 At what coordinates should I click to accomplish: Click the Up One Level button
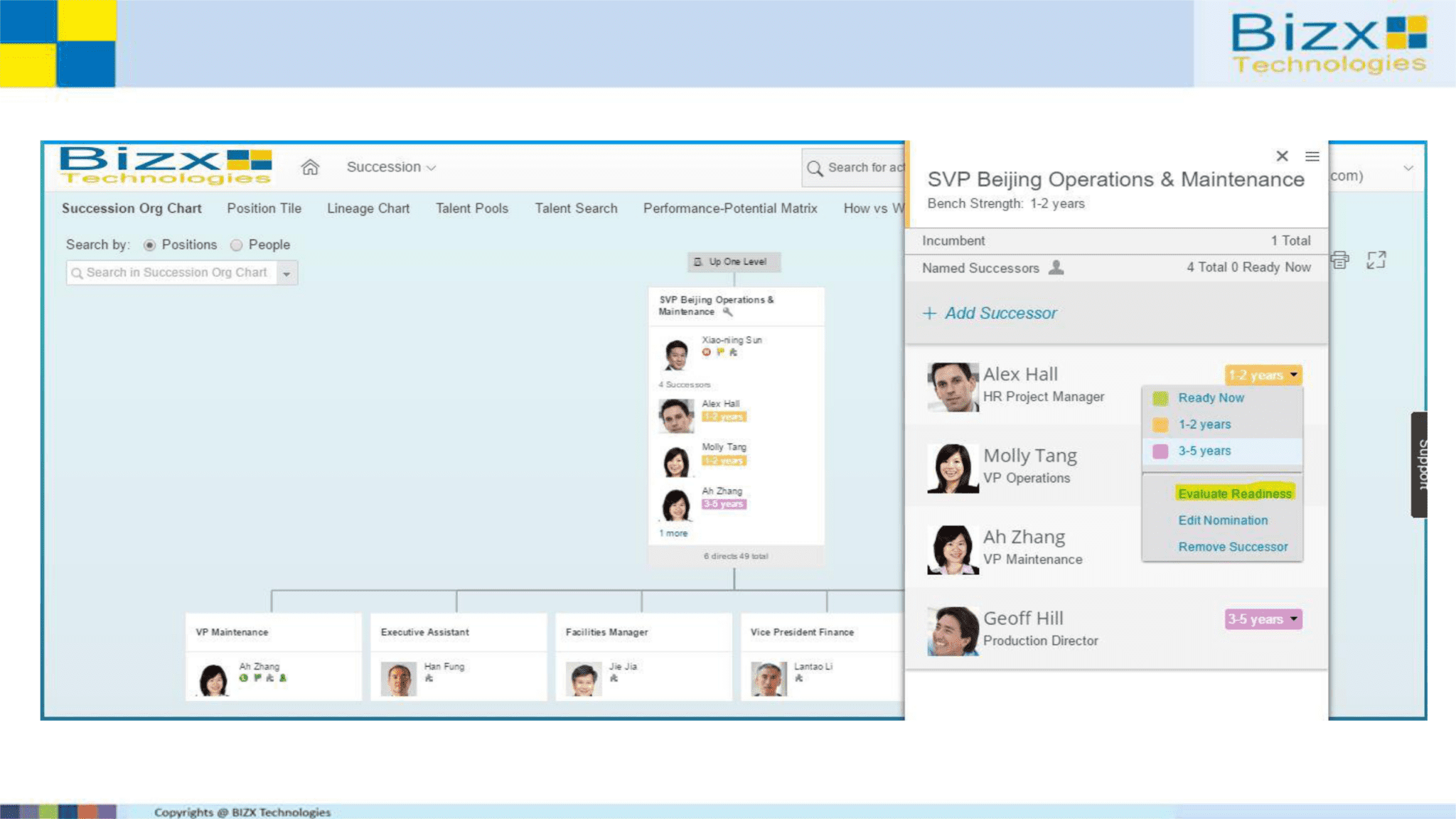[733, 262]
